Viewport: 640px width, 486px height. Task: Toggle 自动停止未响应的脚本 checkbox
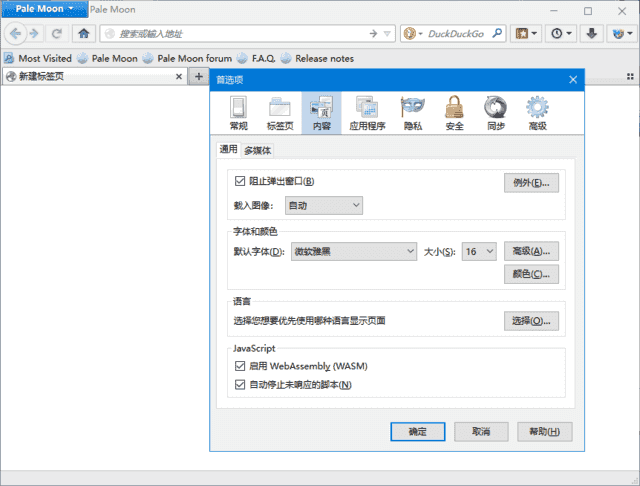[x=239, y=384]
